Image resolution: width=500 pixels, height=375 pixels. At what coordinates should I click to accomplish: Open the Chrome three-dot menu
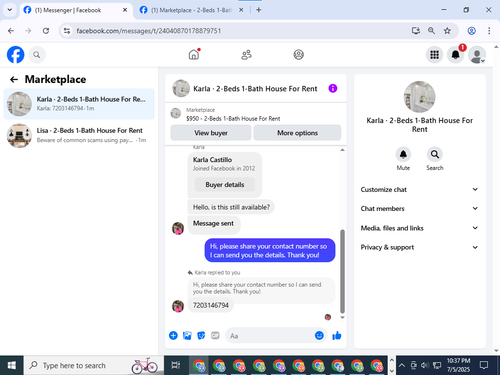click(489, 31)
